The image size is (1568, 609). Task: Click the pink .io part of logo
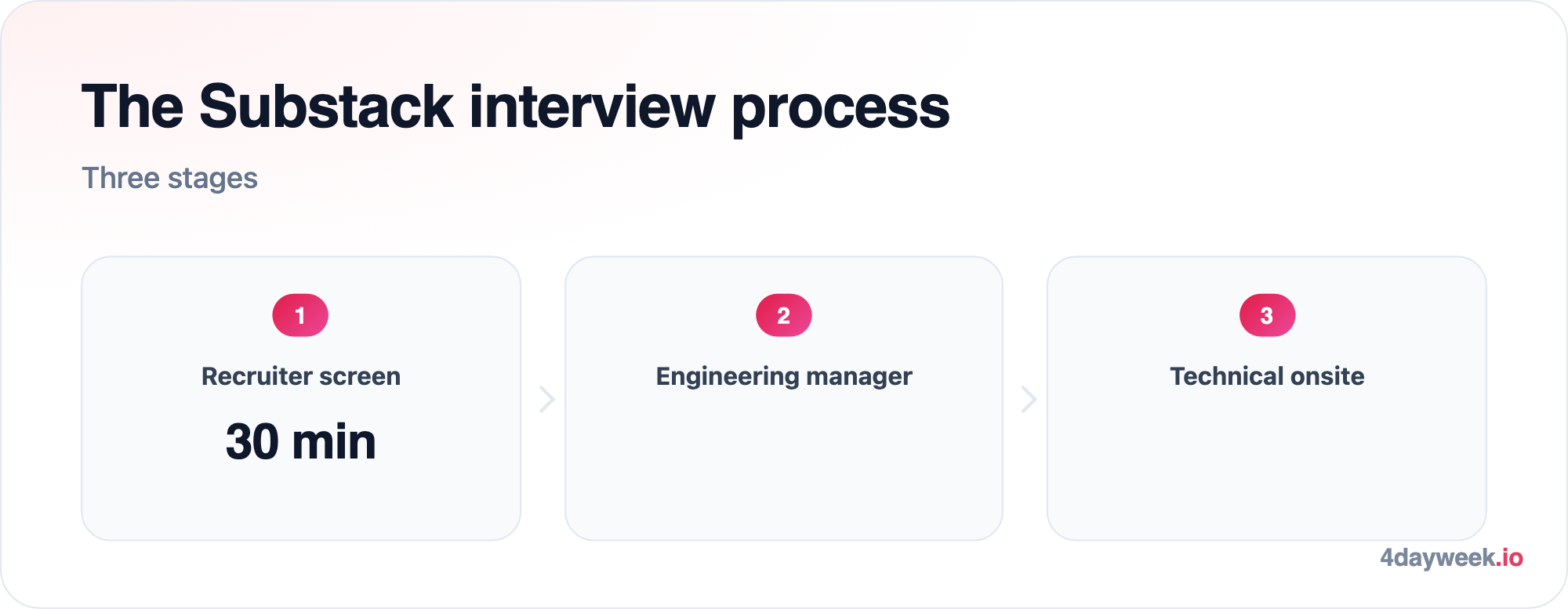click(x=1509, y=558)
